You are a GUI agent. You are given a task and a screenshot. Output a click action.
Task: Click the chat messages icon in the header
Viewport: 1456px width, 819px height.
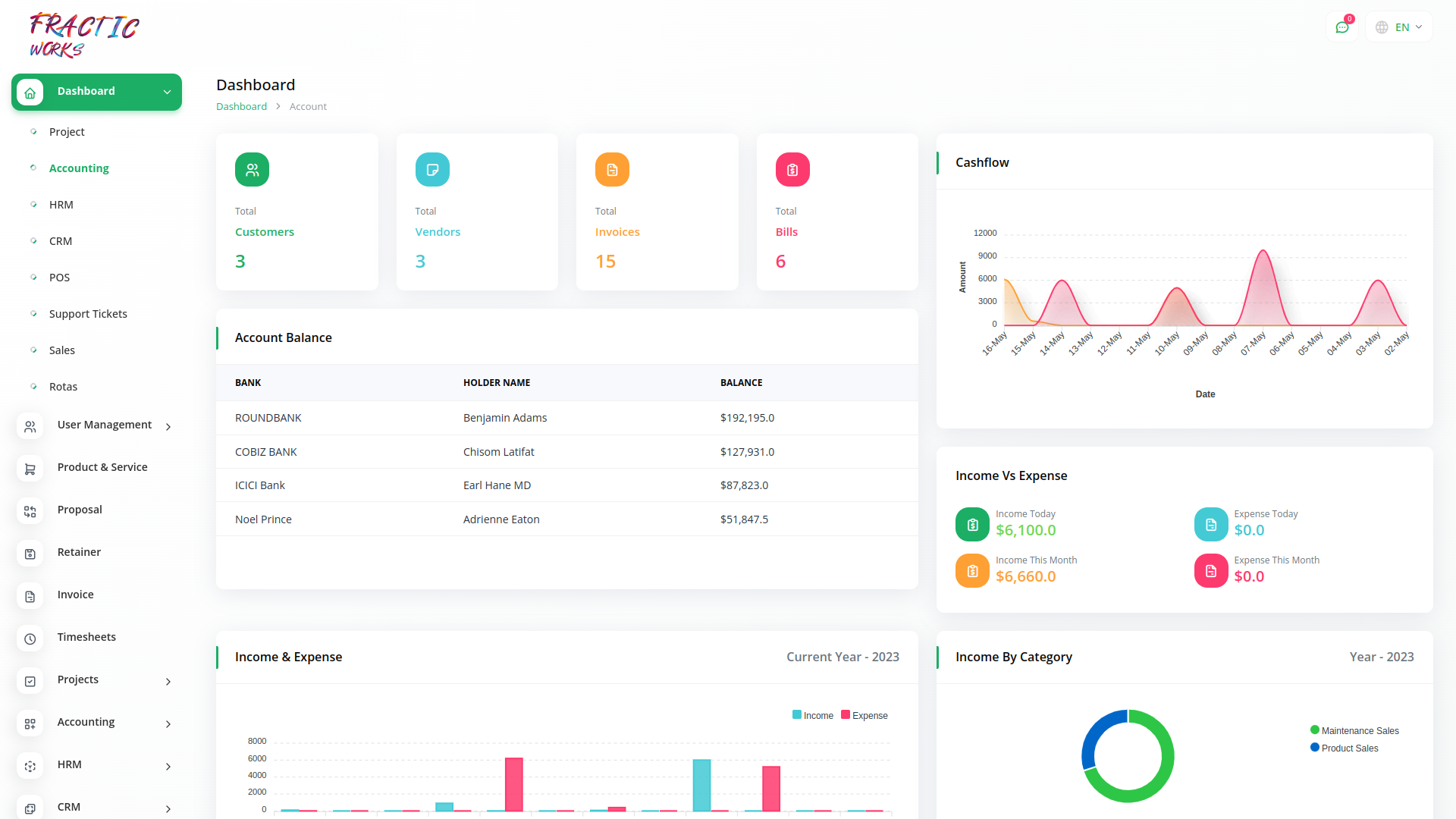click(x=1342, y=27)
